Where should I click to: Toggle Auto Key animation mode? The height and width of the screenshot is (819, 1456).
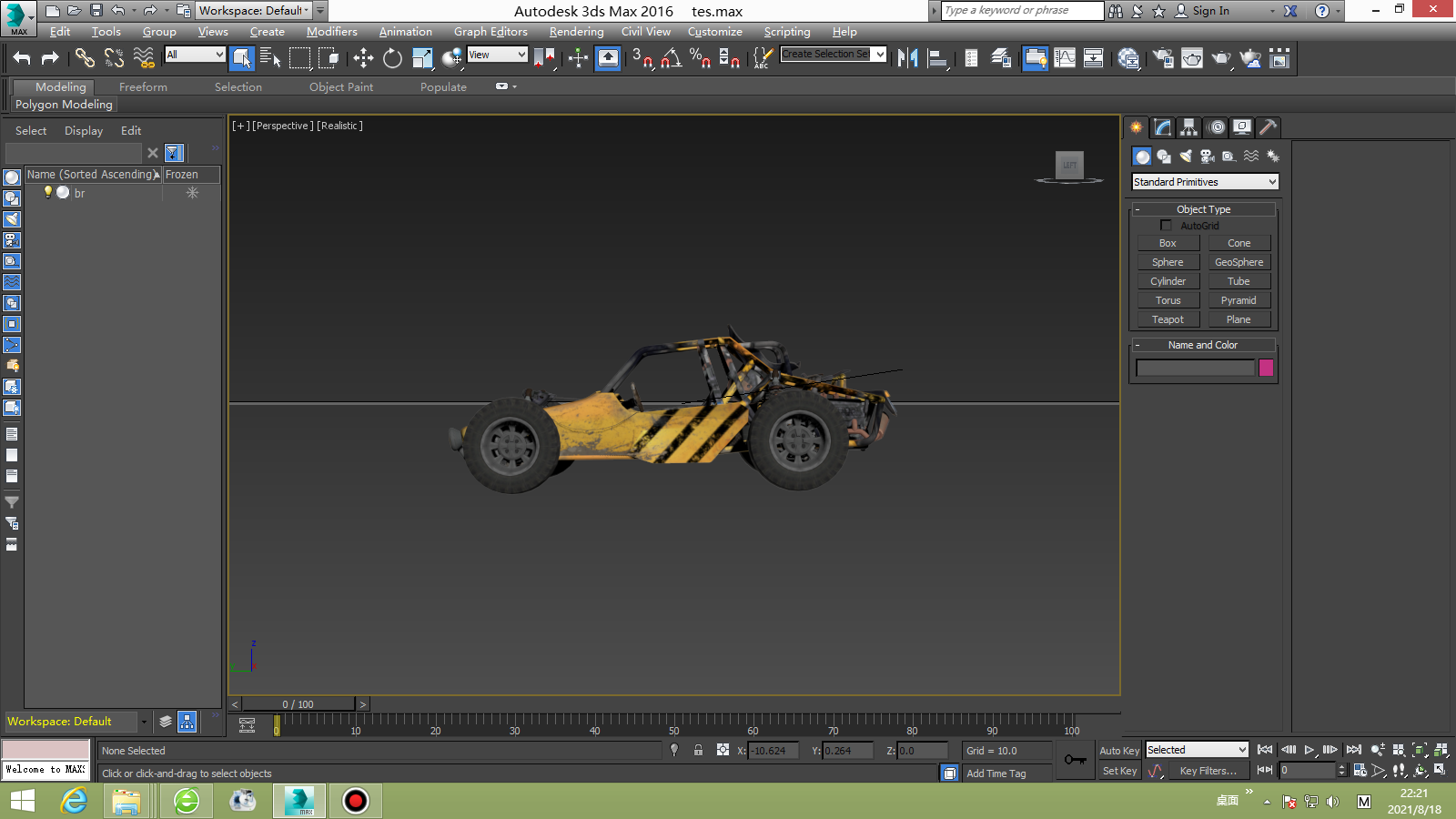(x=1118, y=751)
